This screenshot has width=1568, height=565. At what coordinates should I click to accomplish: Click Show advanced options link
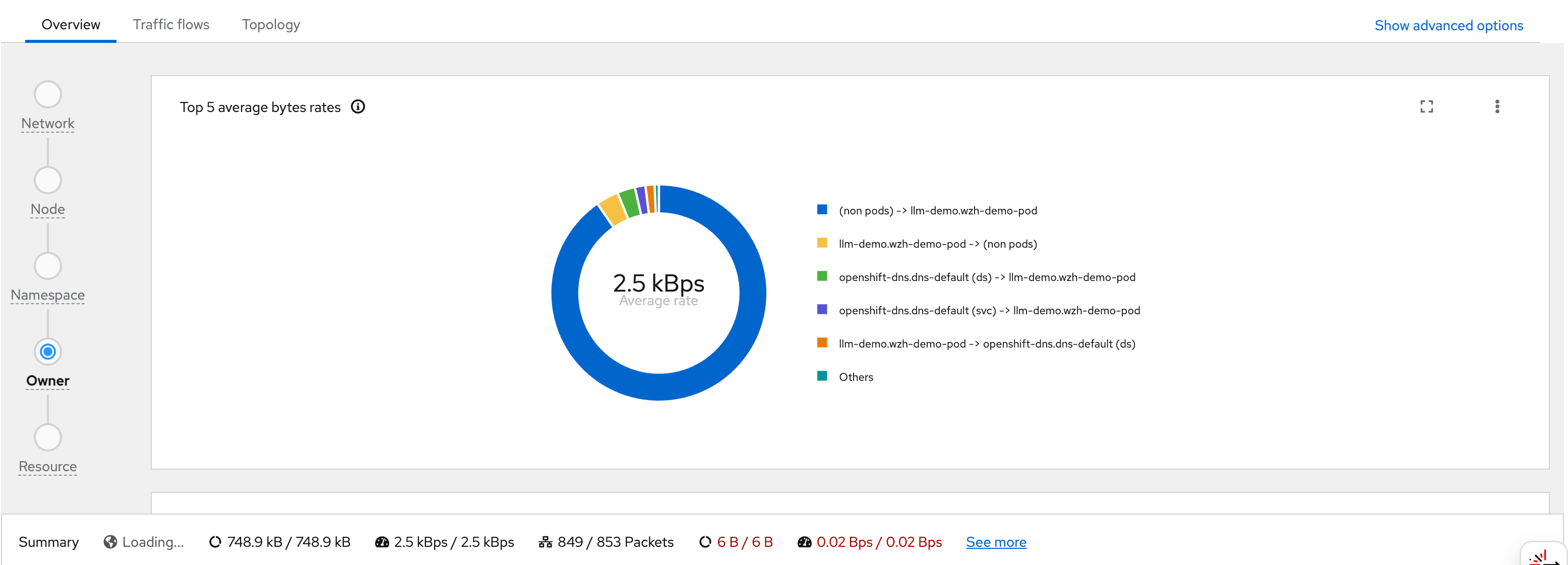(1448, 25)
